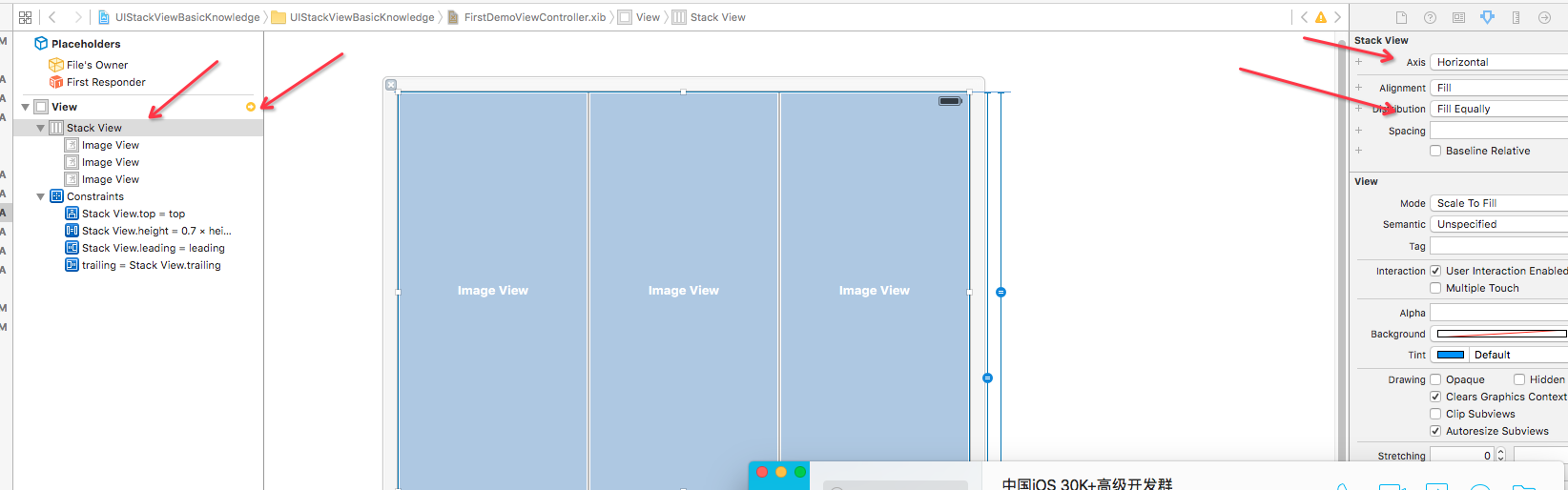Open the FirstDemoViewController.xib breadcrumb

[x=526, y=17]
